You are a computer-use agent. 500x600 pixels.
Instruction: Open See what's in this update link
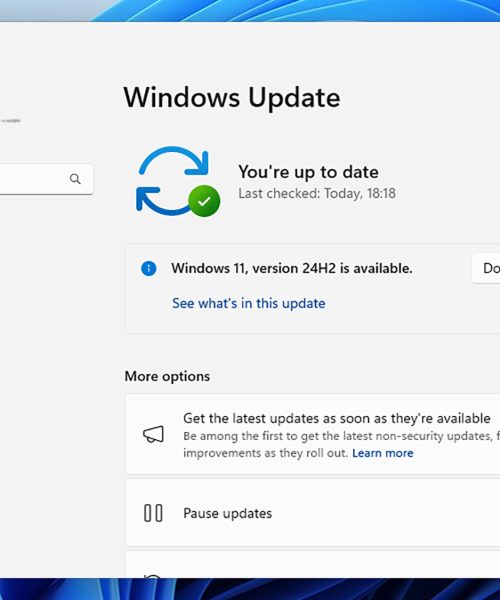click(249, 303)
